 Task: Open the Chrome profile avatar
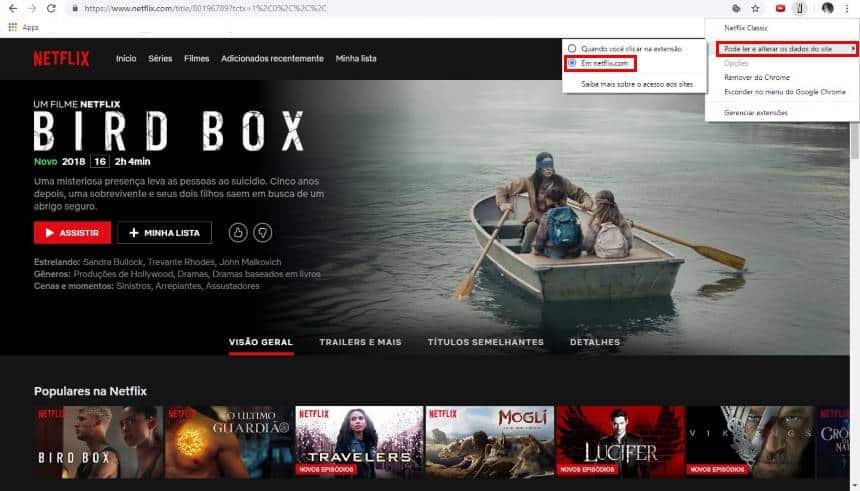click(827, 8)
